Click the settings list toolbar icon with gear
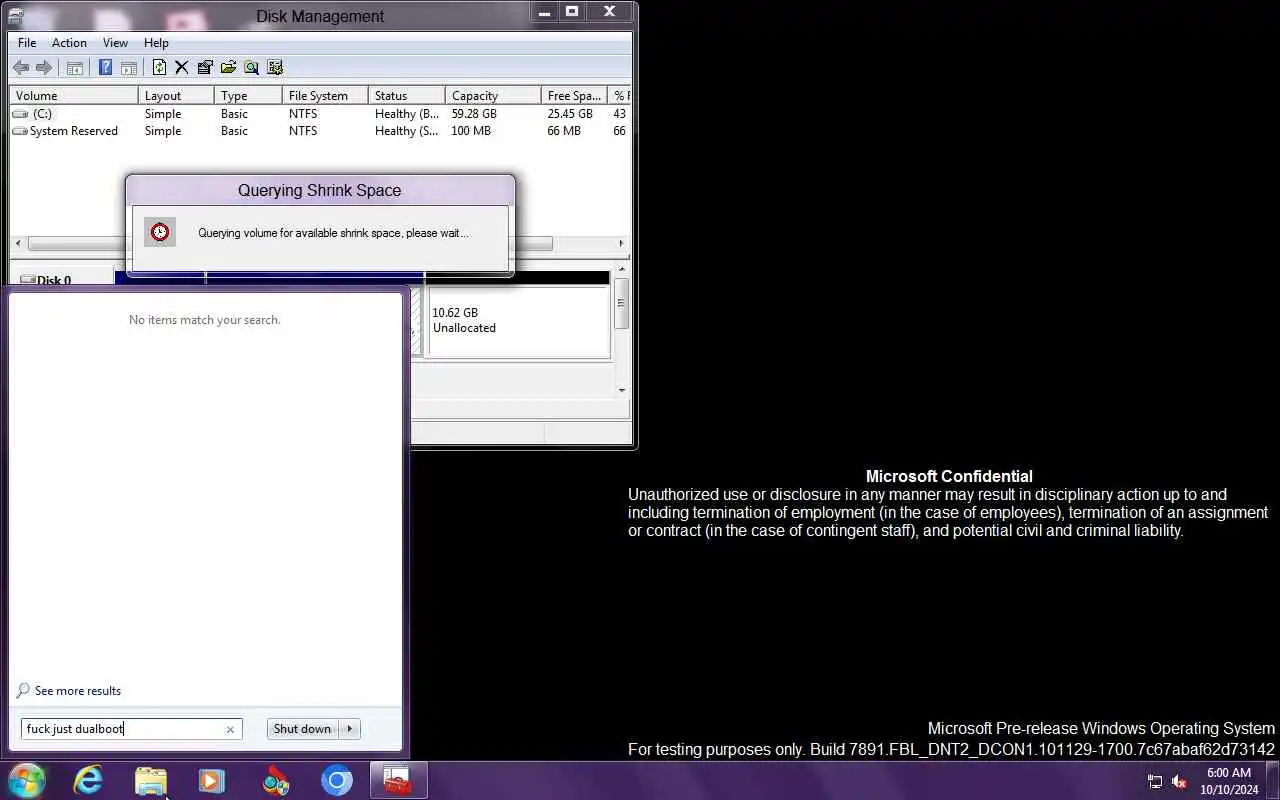This screenshot has height=800, width=1280. pos(275,68)
